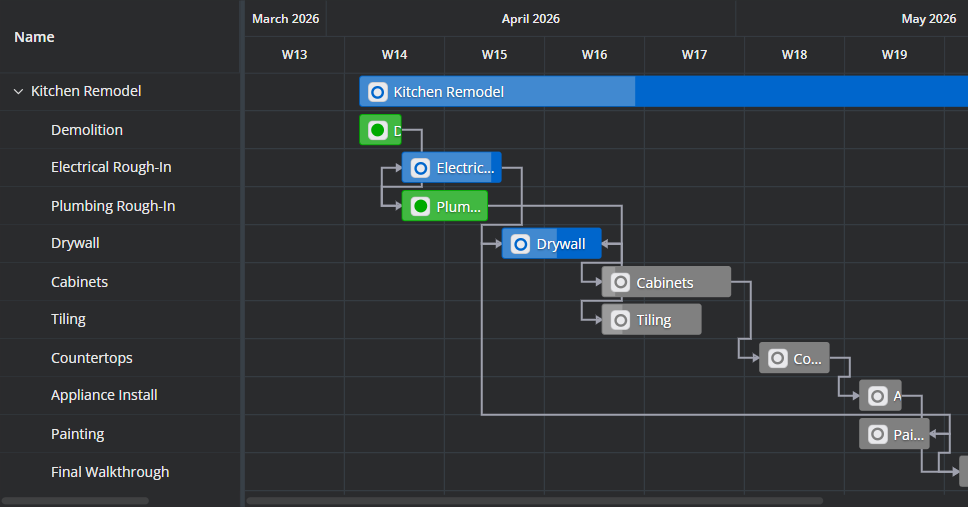Click the W15 week header
968x507 pixels.
[494, 54]
